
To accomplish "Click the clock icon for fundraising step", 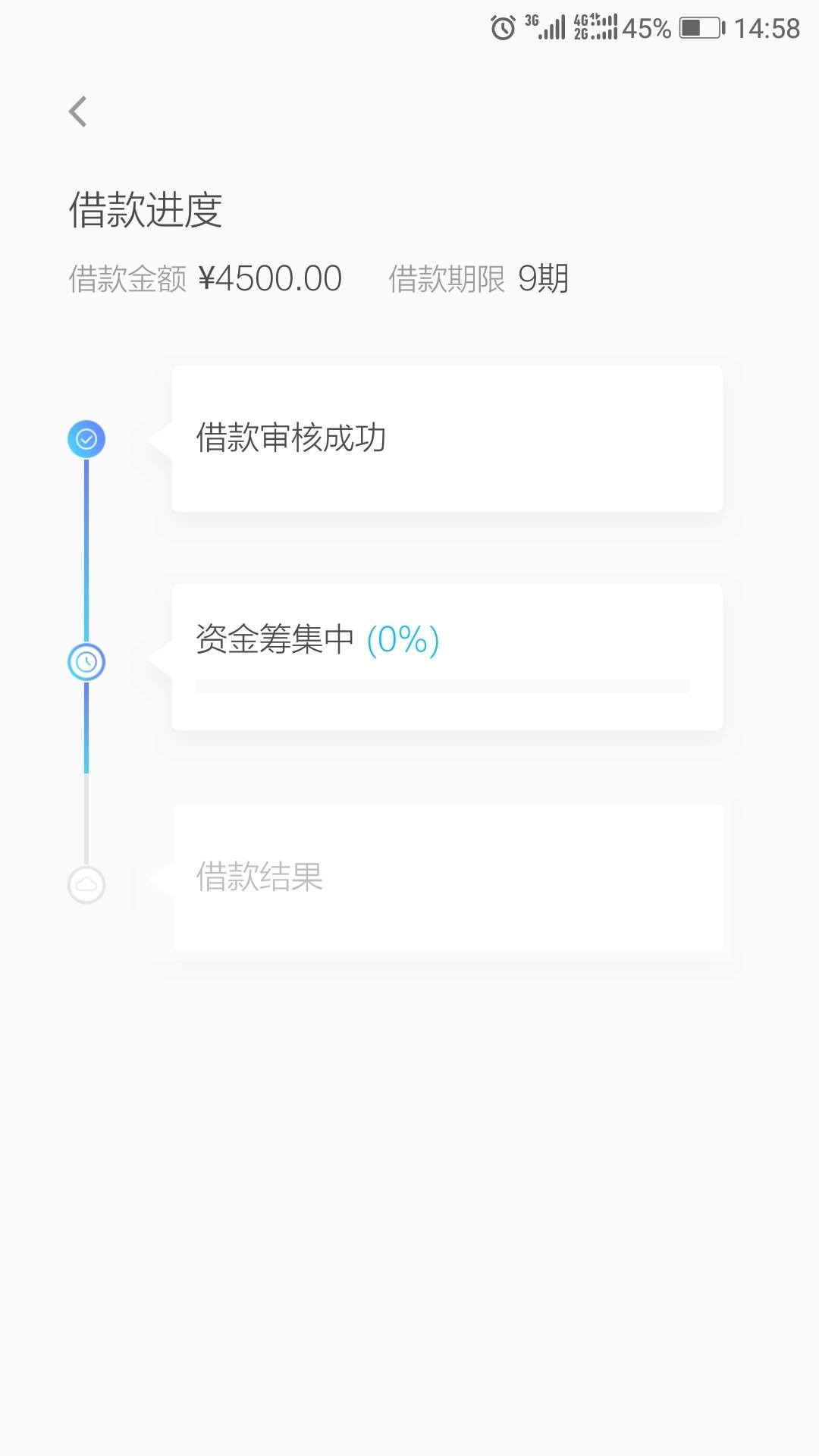I will pyautogui.click(x=86, y=662).
